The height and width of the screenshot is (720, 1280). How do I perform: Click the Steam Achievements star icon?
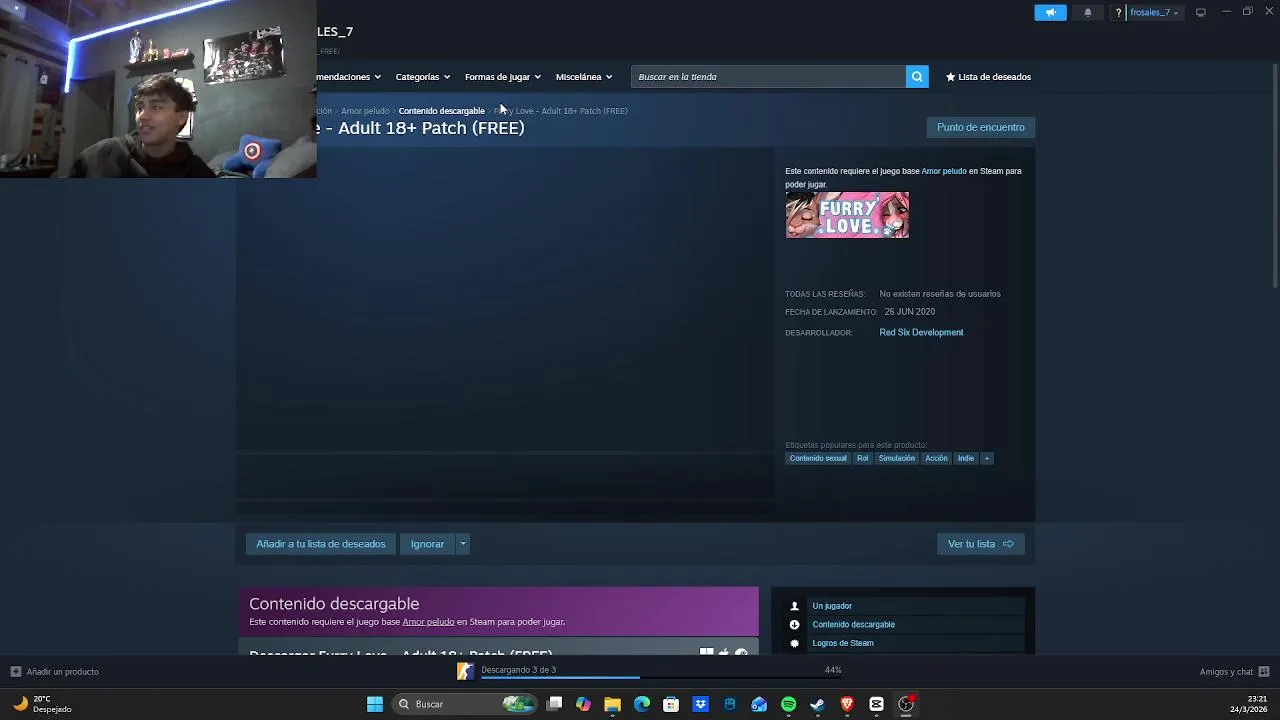795,643
